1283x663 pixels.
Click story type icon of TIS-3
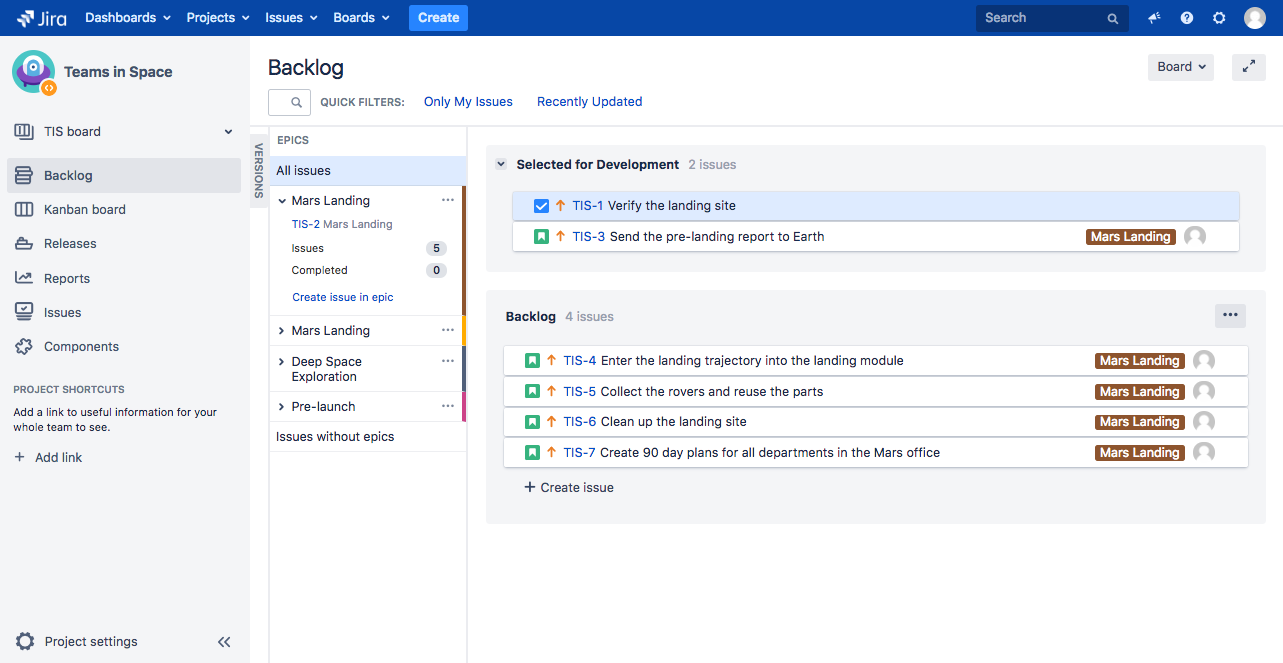point(541,237)
